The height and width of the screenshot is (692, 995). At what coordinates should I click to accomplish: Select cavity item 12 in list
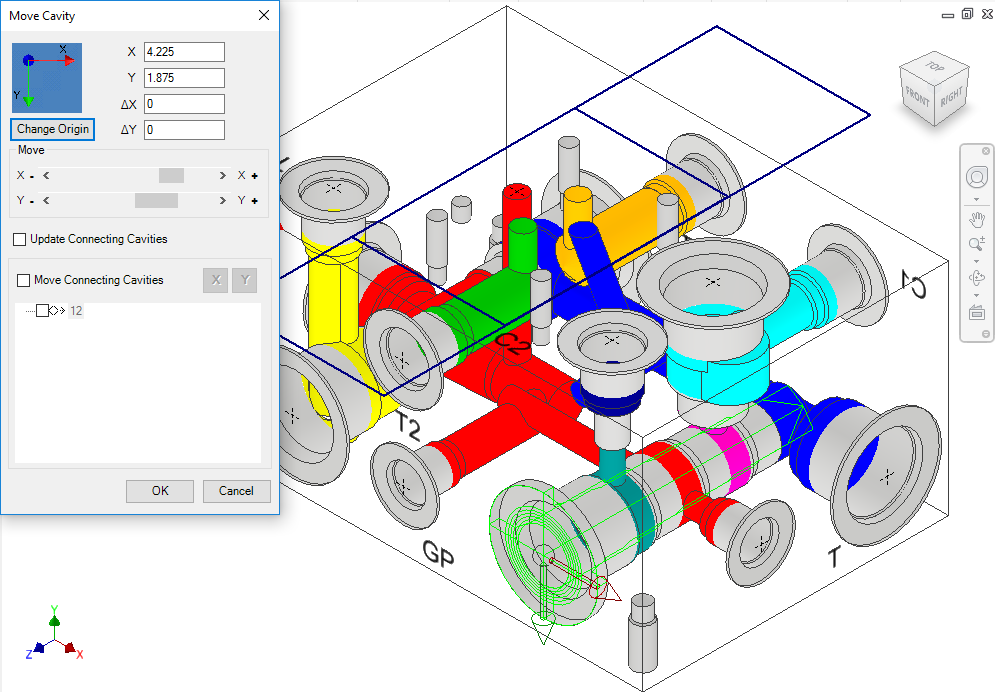76,311
